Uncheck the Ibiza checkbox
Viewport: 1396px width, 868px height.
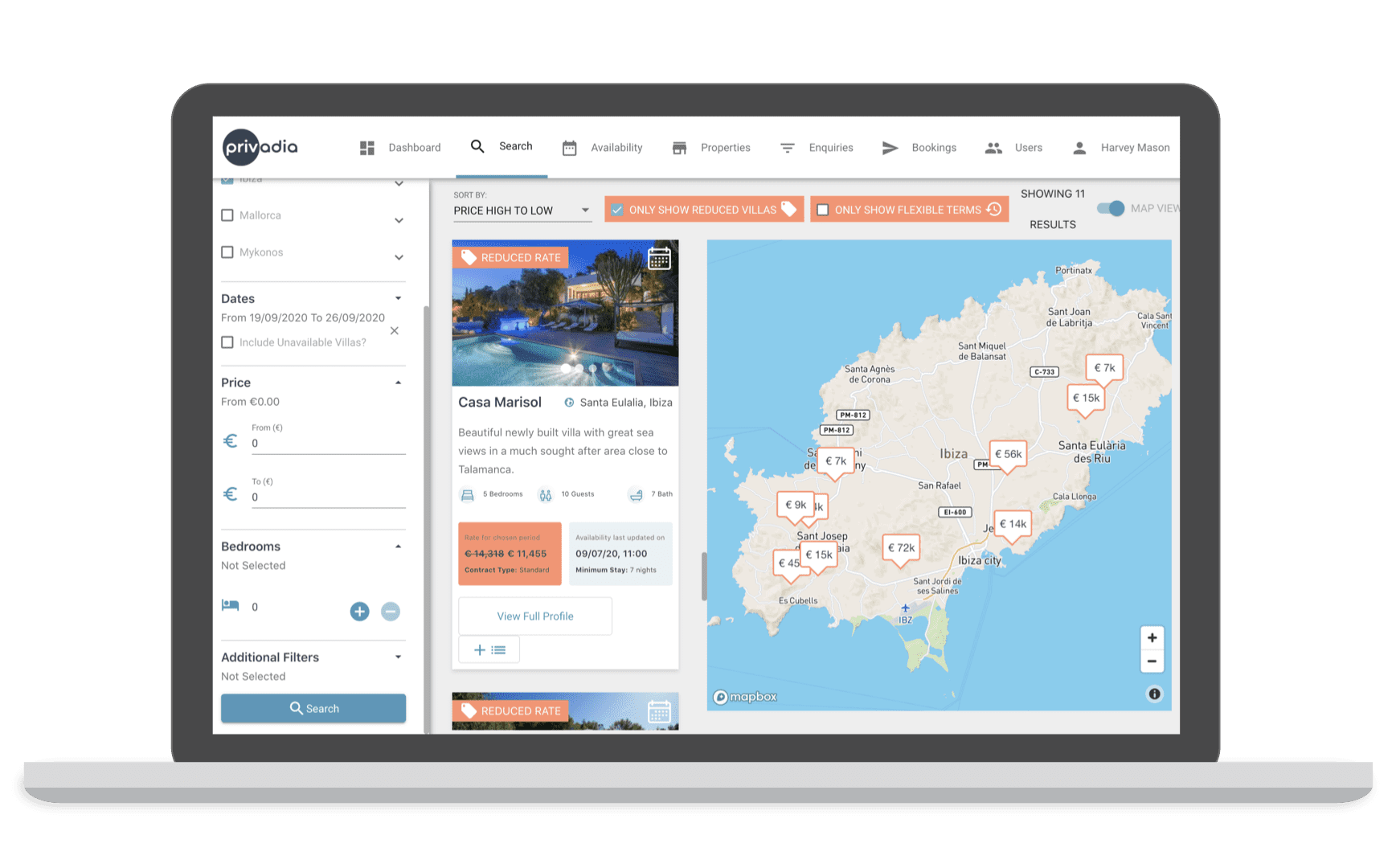(x=227, y=180)
